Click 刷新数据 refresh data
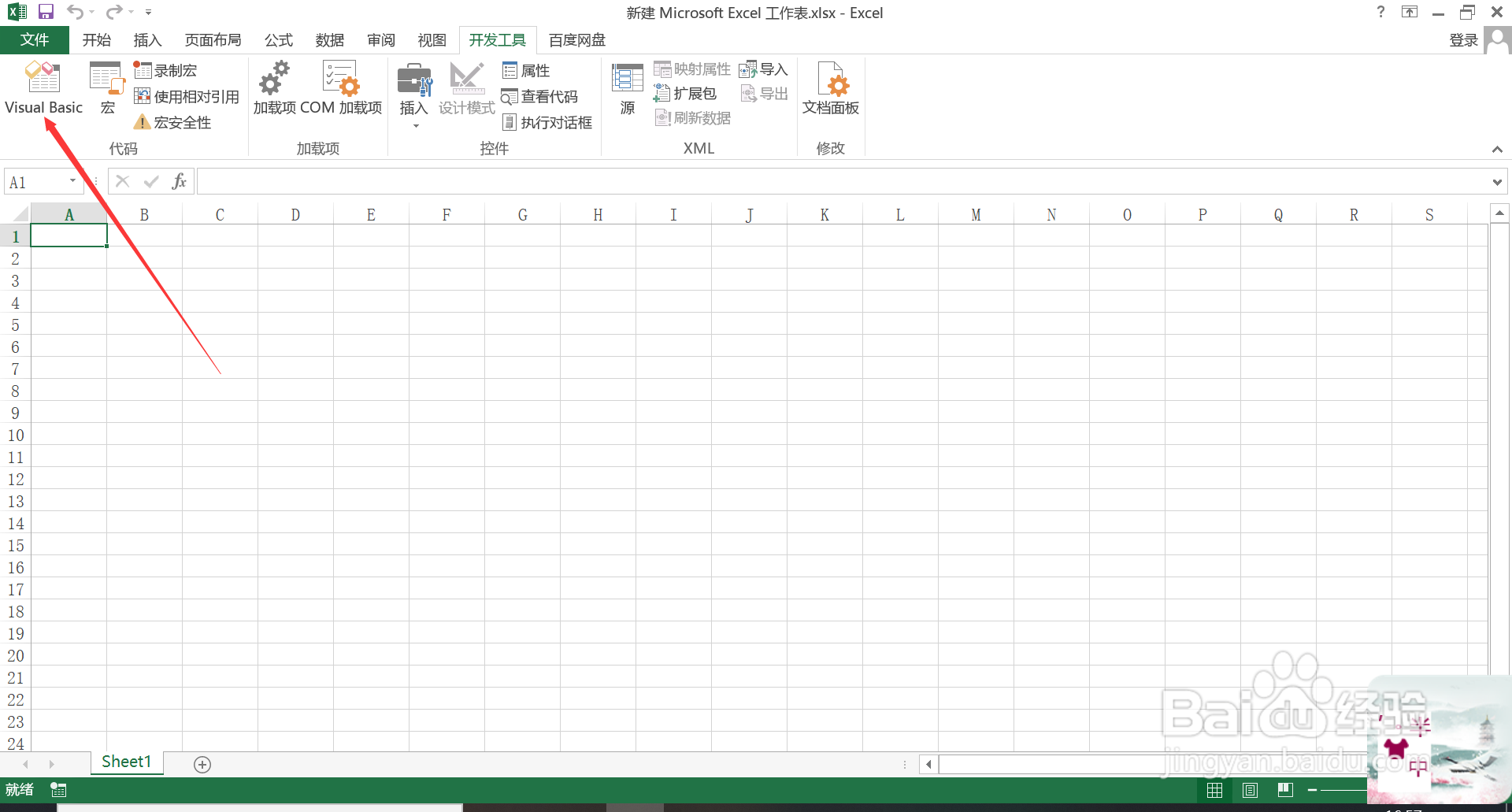 693,118
